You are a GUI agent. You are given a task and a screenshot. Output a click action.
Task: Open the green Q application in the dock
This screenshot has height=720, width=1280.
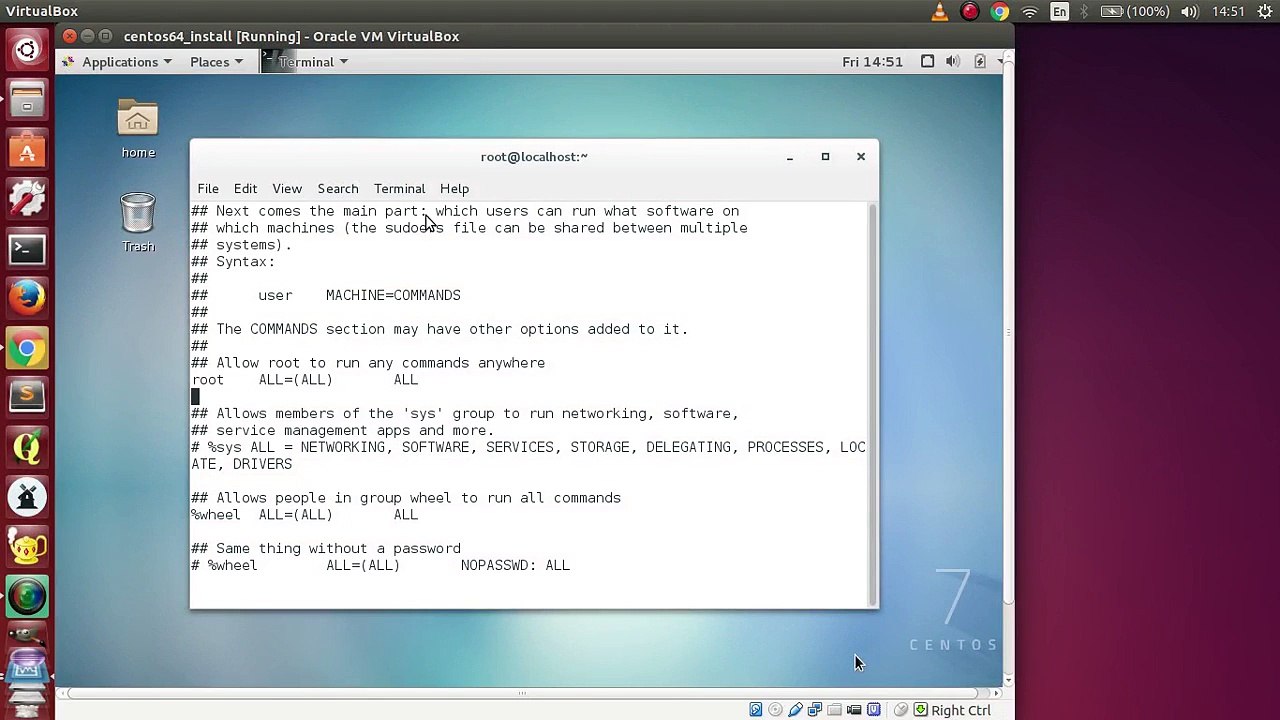[27, 448]
